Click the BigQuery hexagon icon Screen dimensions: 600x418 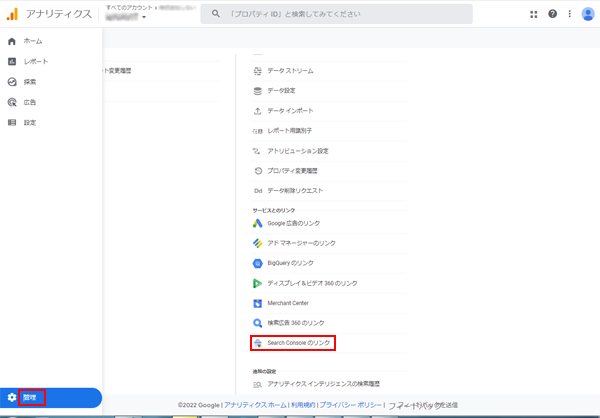click(x=257, y=263)
